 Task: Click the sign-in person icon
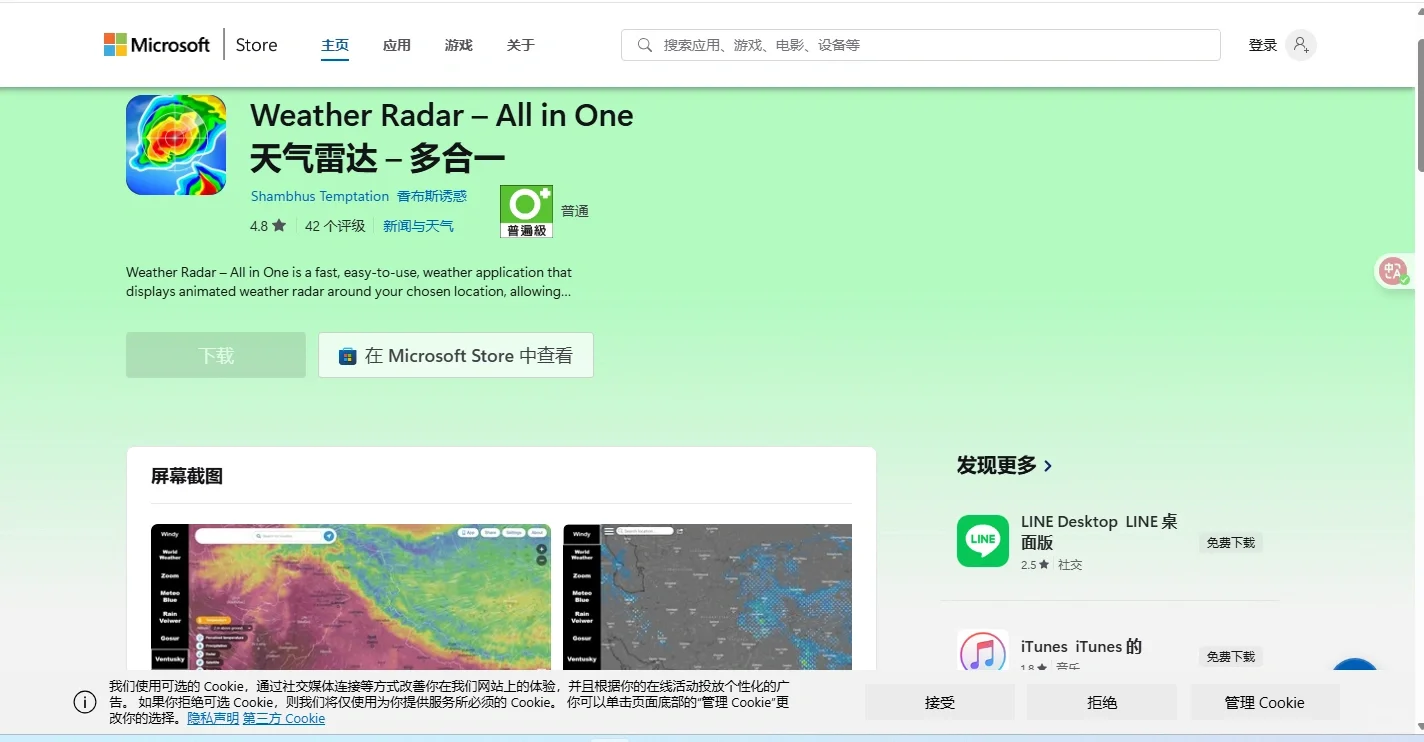tap(1299, 44)
